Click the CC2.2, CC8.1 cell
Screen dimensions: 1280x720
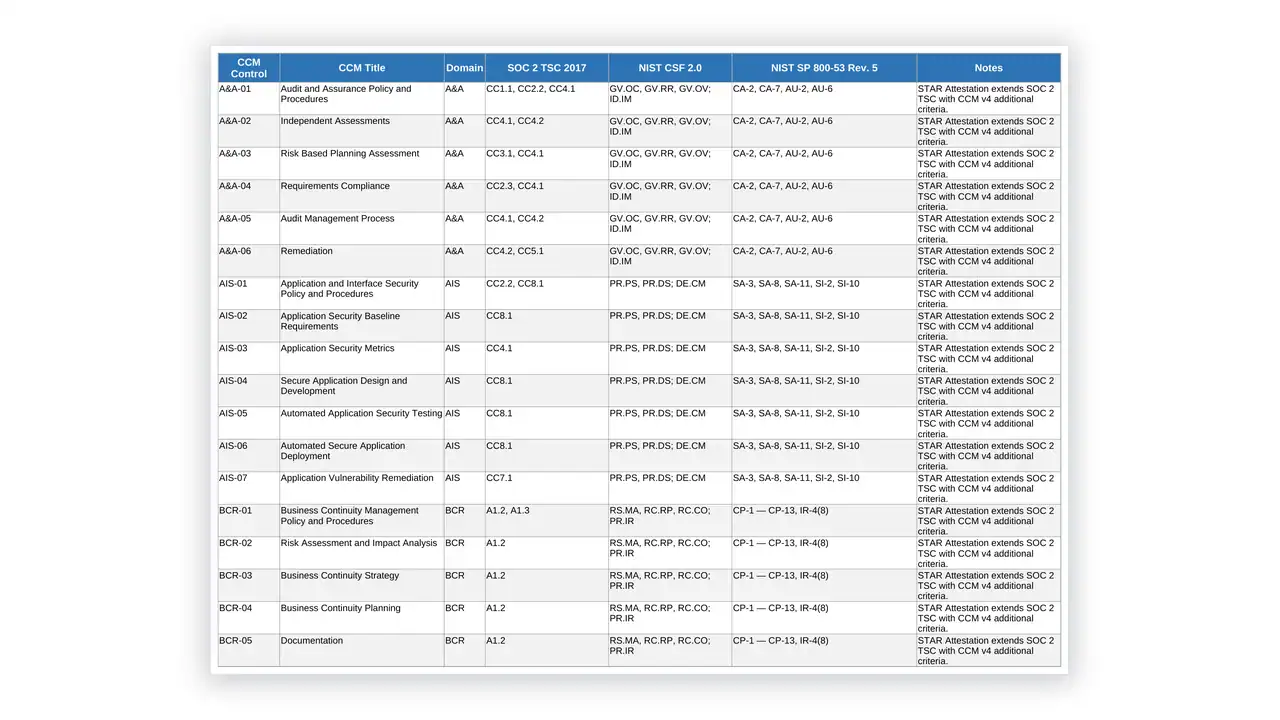[x=547, y=294]
